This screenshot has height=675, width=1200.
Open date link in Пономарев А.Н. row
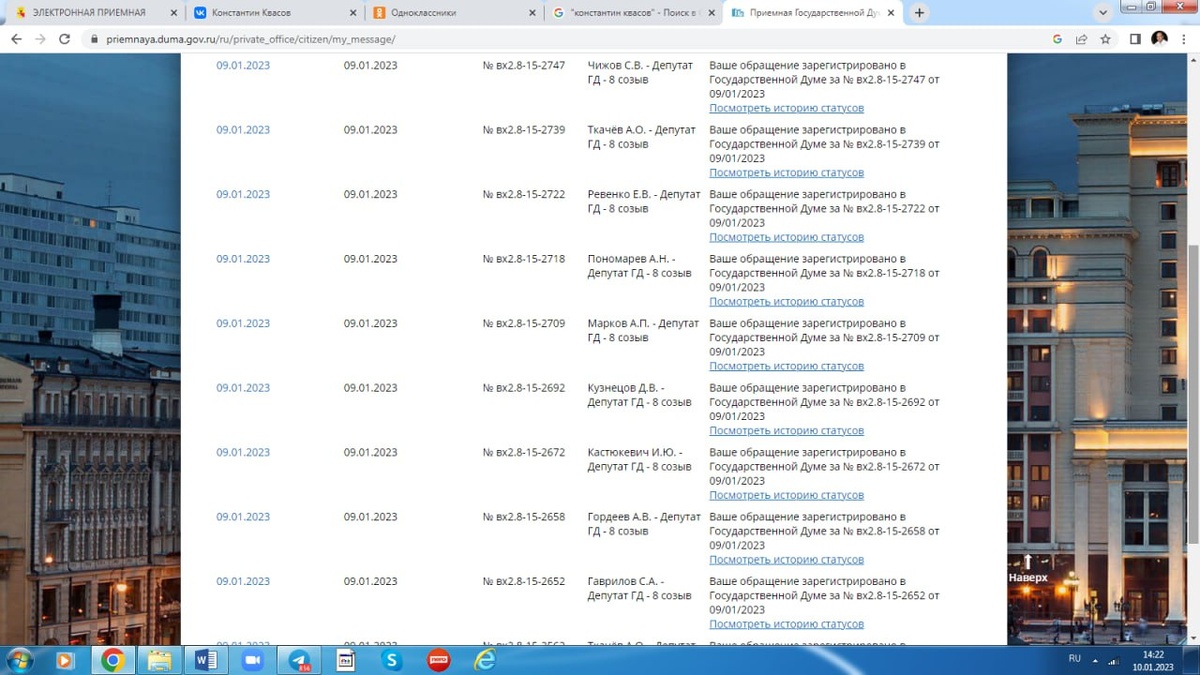[243, 259]
